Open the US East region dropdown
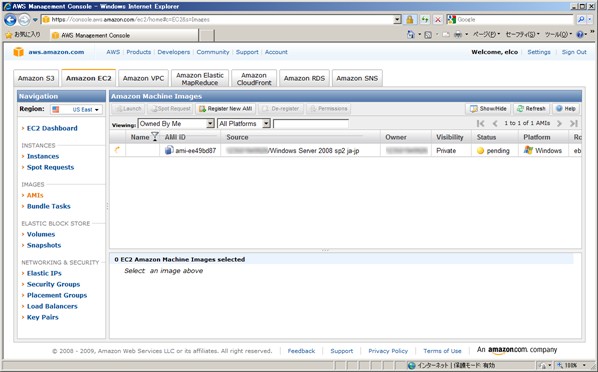 tap(76, 110)
